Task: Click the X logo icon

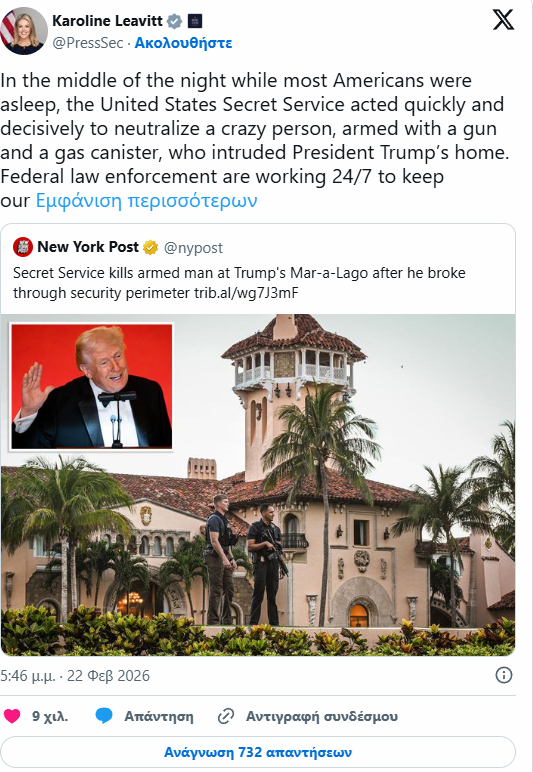Action: (x=503, y=20)
